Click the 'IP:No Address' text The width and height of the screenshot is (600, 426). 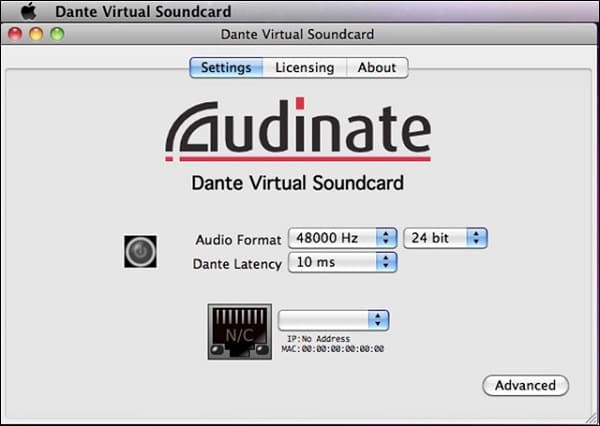319,339
